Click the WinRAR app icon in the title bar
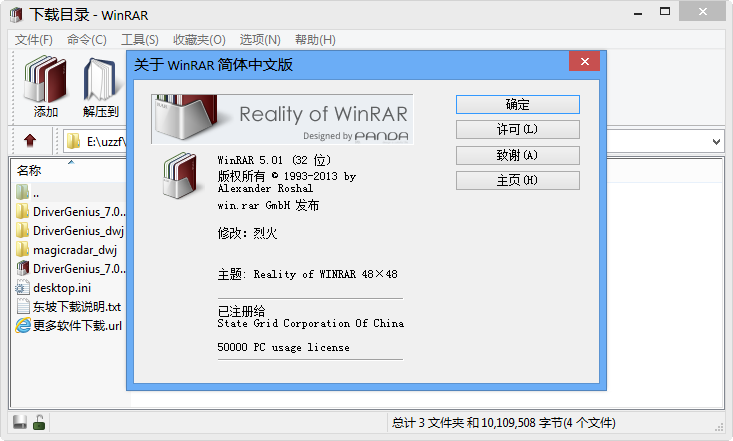 pyautogui.click(x=15, y=14)
